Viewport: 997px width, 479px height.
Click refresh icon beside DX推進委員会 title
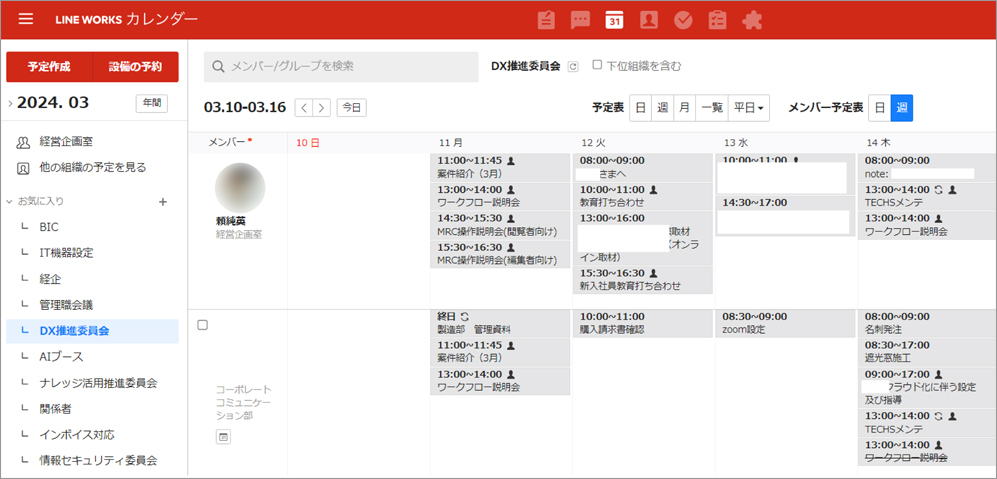[x=573, y=67]
